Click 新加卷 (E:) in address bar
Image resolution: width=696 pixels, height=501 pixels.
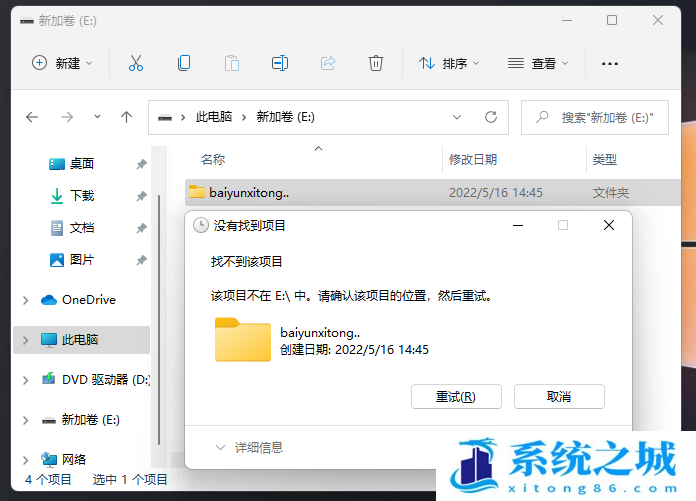coord(285,117)
